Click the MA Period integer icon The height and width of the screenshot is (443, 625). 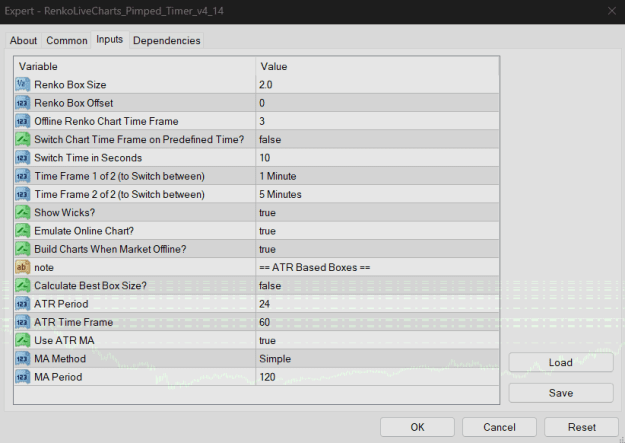[22, 377]
